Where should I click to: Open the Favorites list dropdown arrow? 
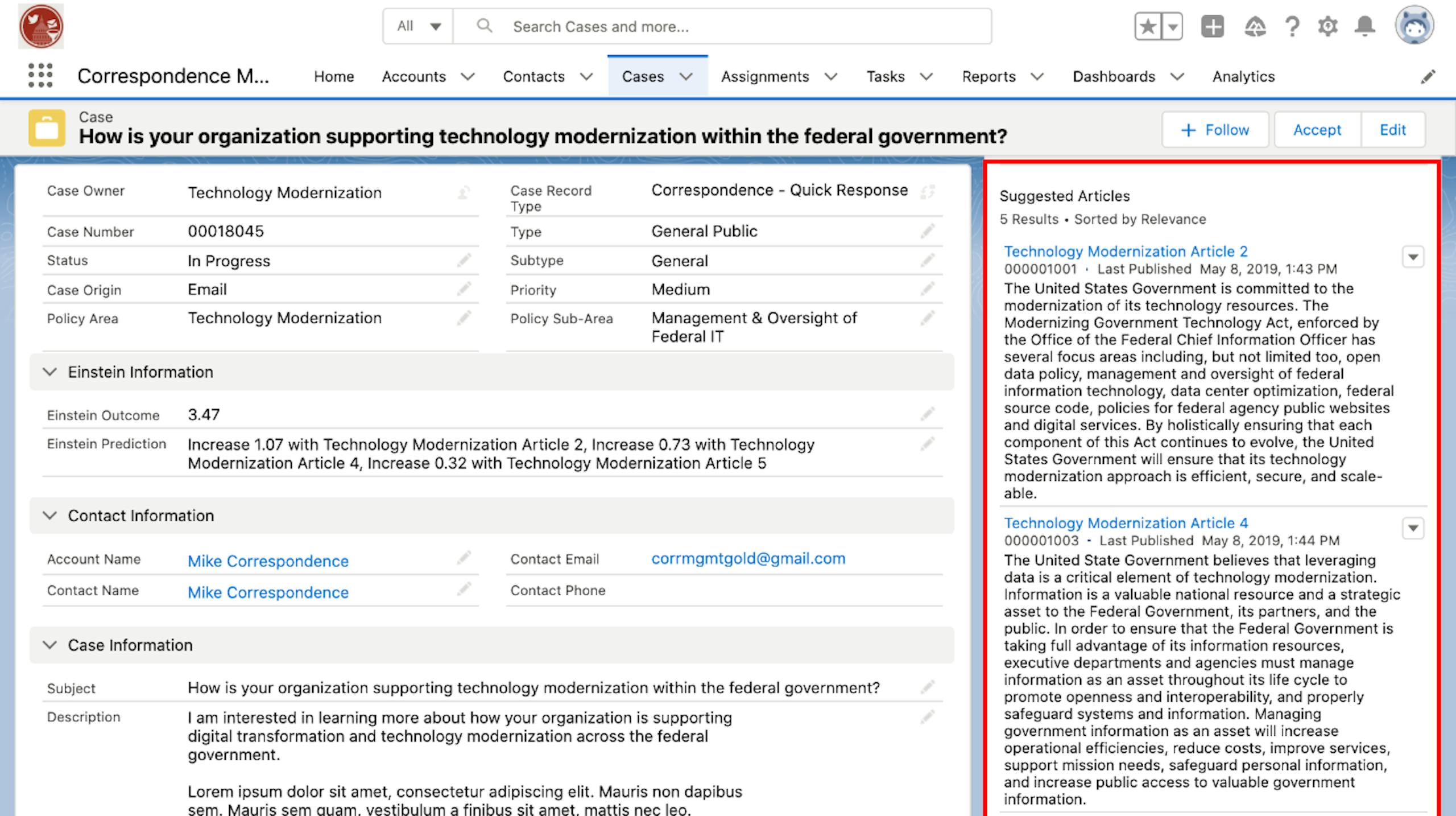pyautogui.click(x=1173, y=26)
